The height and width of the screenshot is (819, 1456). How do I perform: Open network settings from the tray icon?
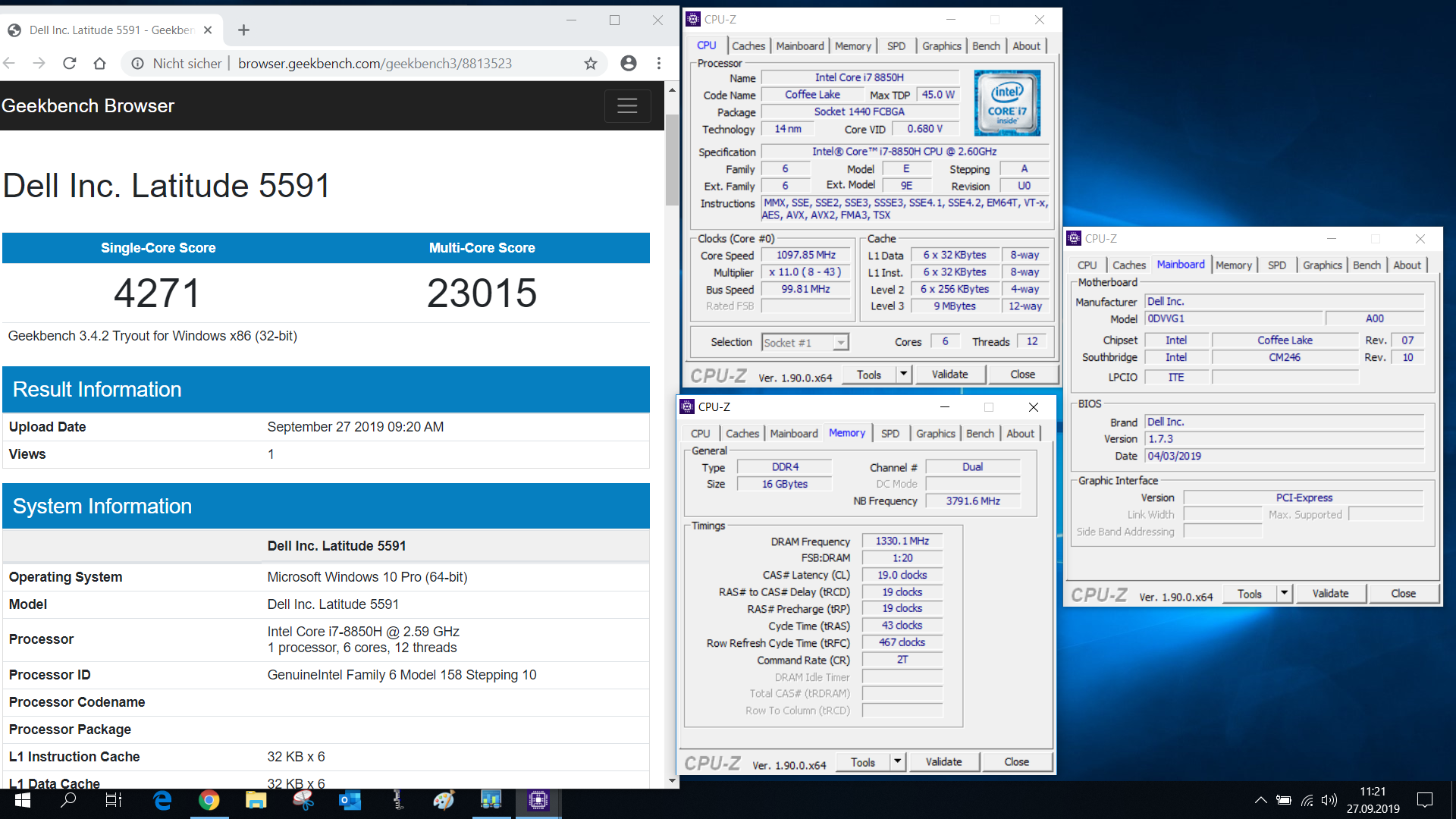pos(1307,800)
